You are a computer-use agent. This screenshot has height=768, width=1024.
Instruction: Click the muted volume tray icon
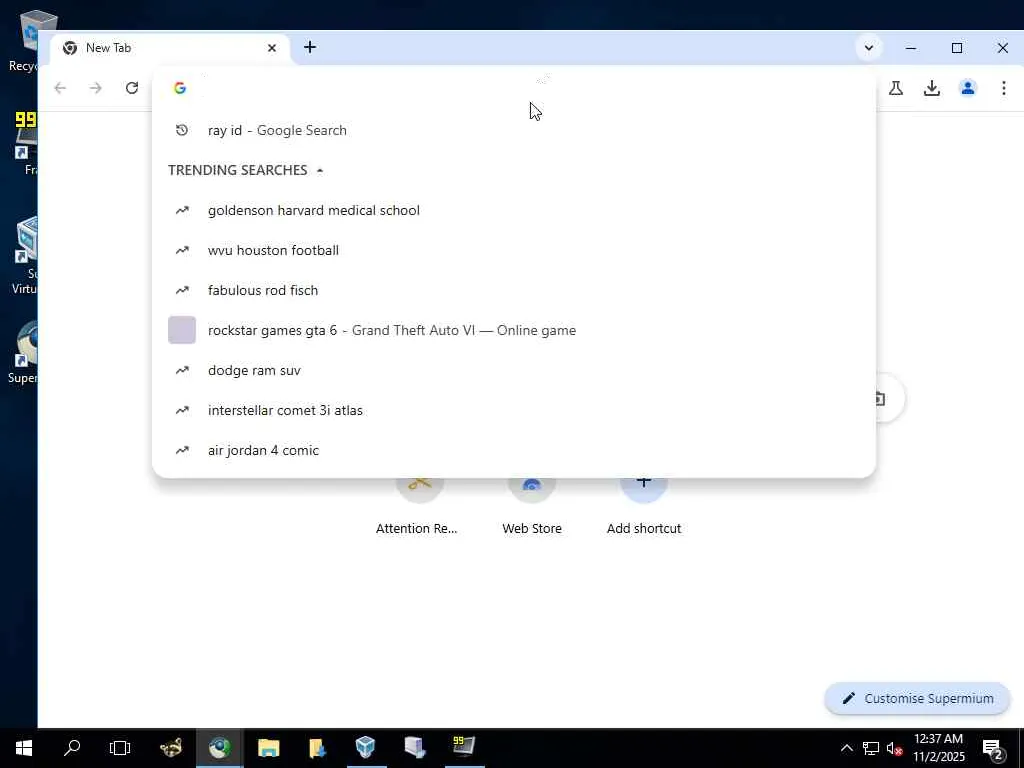[894, 748]
